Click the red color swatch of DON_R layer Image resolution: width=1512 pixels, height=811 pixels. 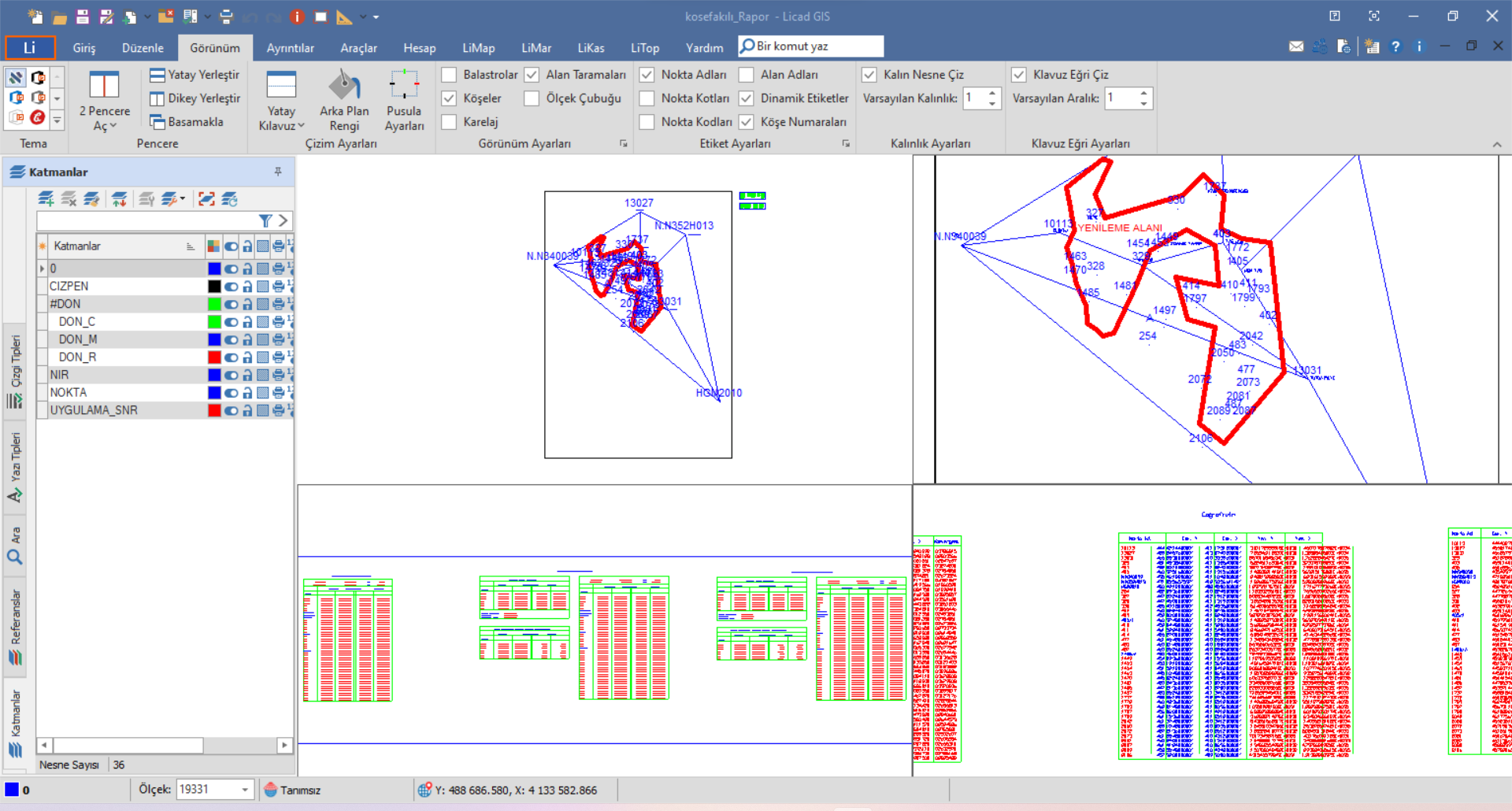coord(214,357)
